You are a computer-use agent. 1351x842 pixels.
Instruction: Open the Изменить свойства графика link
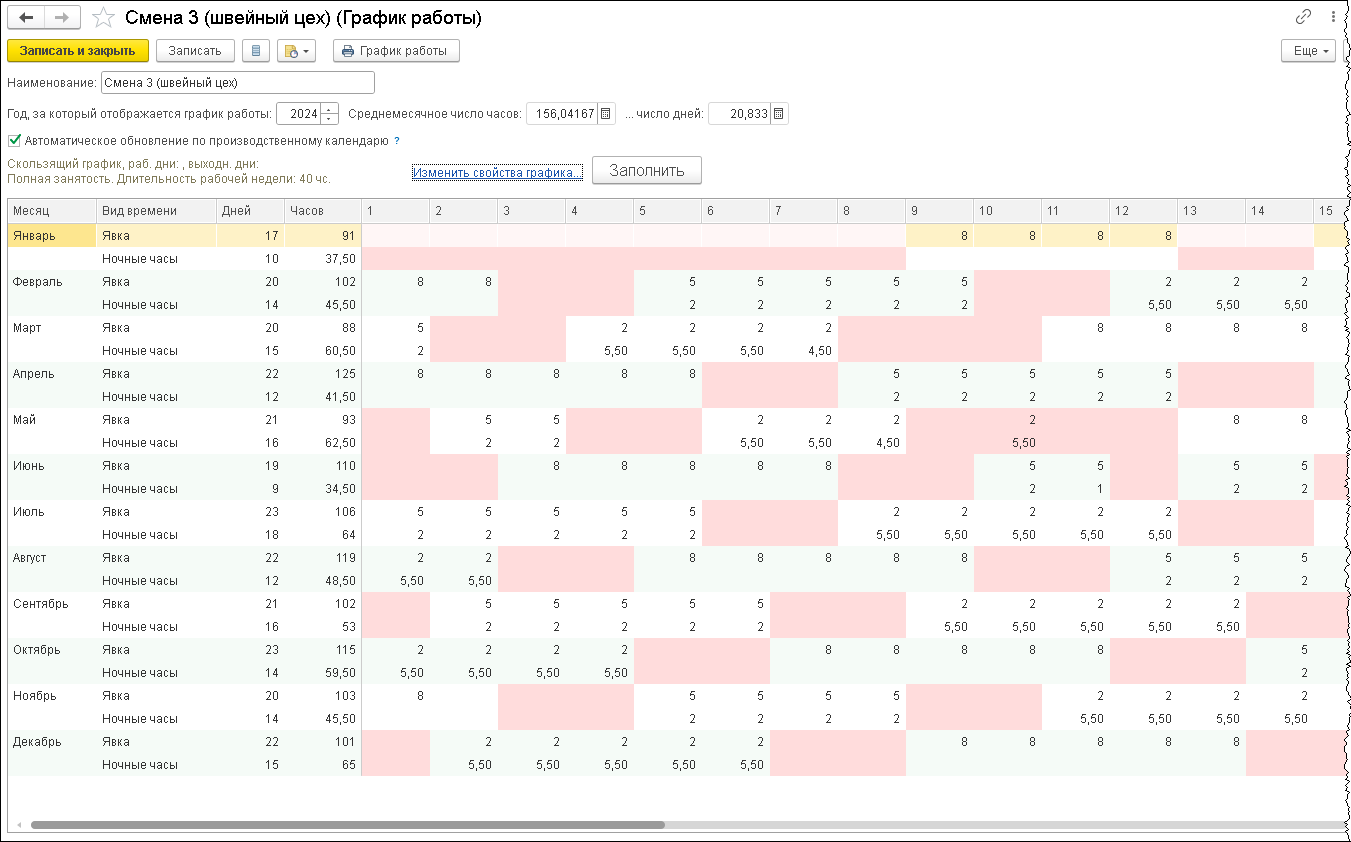497,173
